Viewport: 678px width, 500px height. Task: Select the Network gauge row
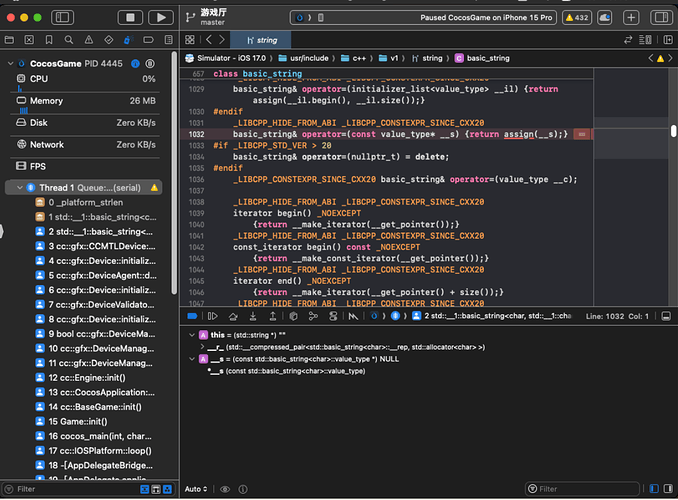click(86, 144)
